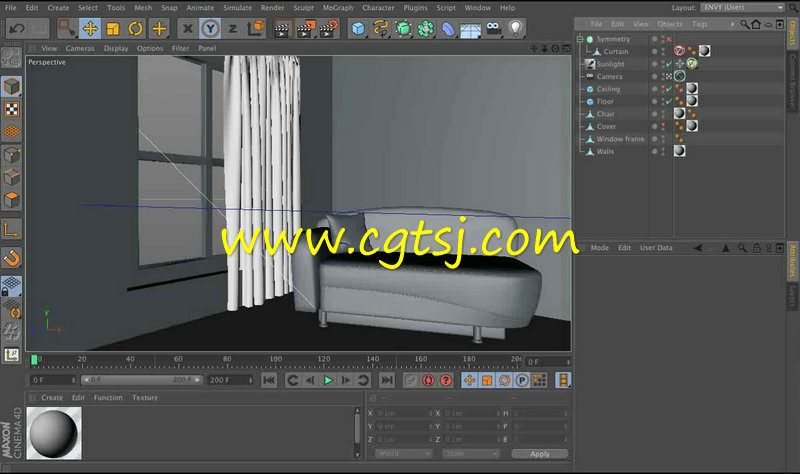Viewport: 800px width, 474px height.
Task: Open the Layout ENVY (User) dropdown
Action: pos(742,7)
